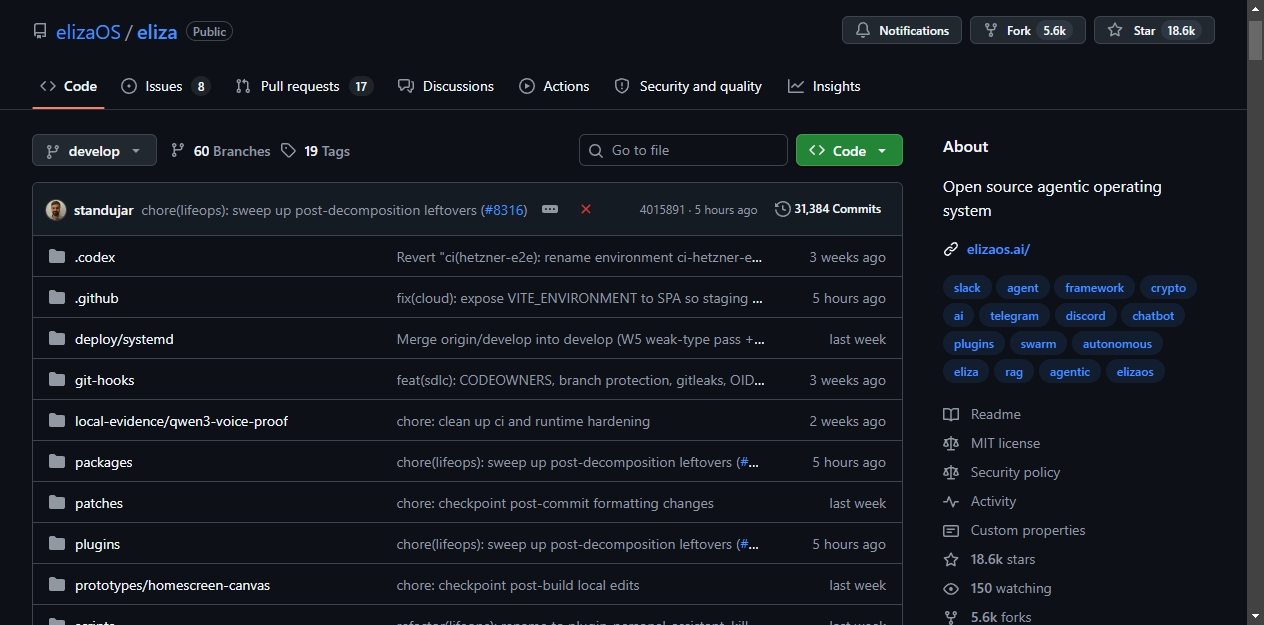Open the MIT license link
The image size is (1264, 625).
(x=992, y=443)
